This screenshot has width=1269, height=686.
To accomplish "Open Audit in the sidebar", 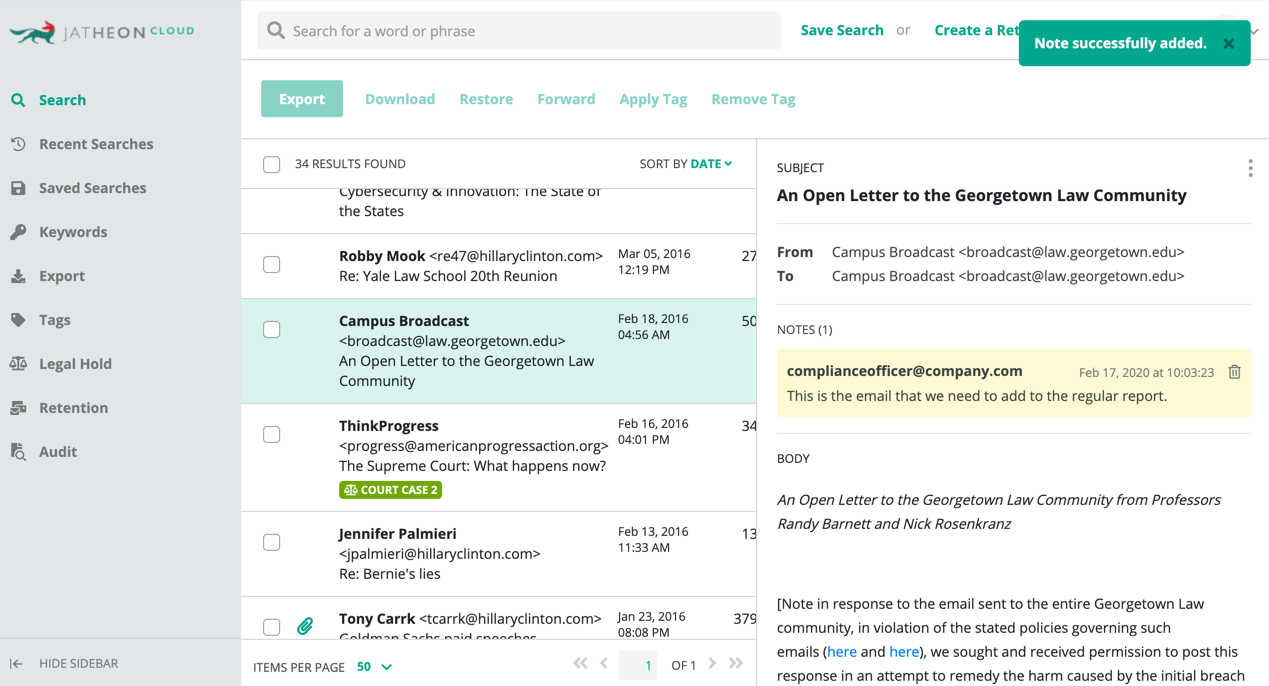I will click(58, 452).
